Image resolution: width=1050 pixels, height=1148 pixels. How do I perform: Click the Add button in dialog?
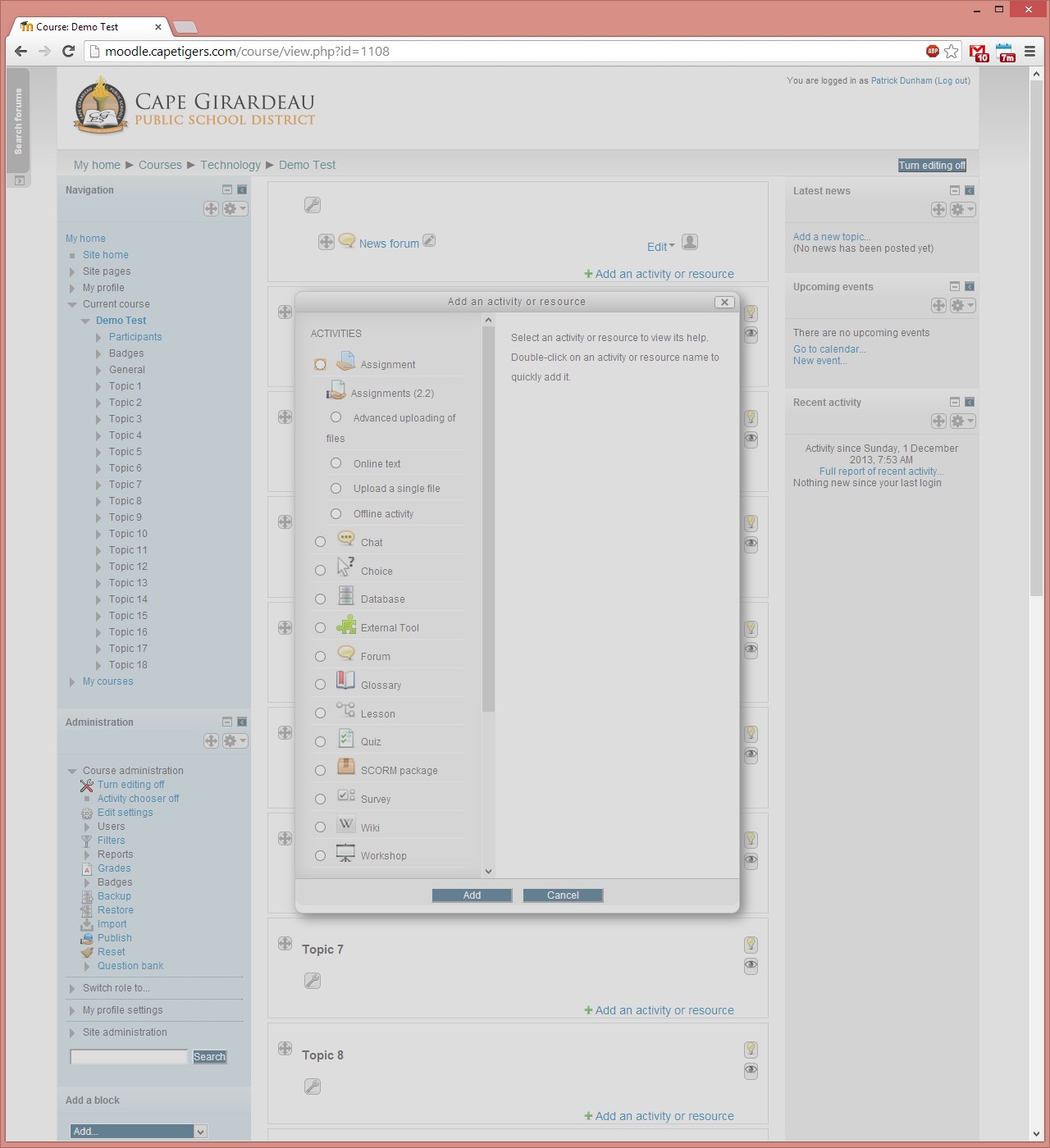point(472,895)
